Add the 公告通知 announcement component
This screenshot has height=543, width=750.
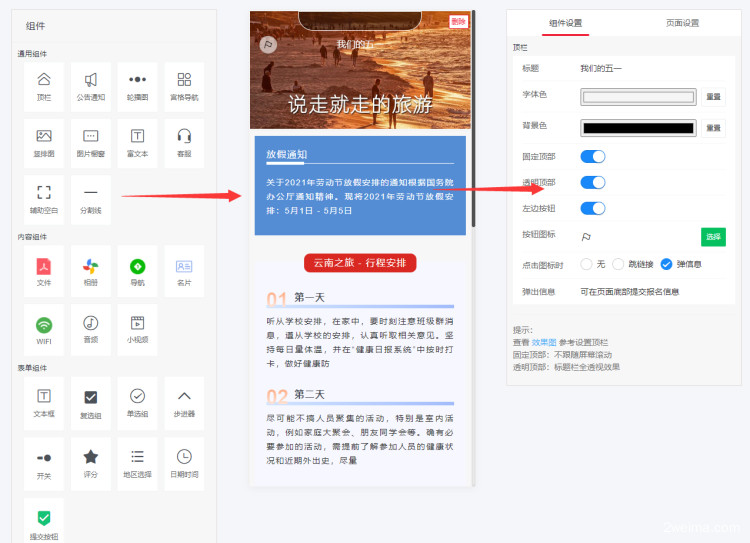(91, 85)
